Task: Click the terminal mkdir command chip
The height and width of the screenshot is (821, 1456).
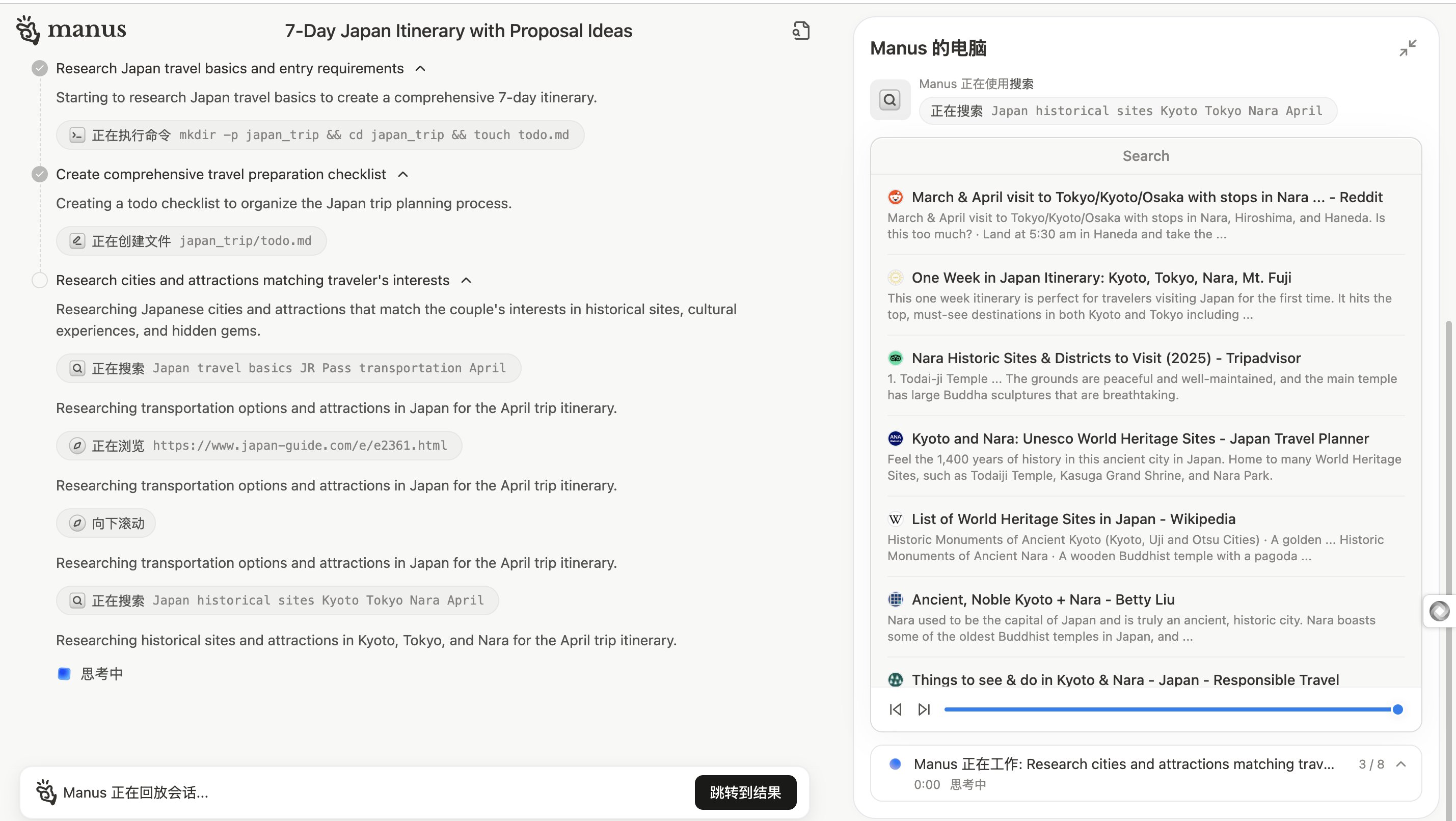Action: pyautogui.click(x=320, y=135)
